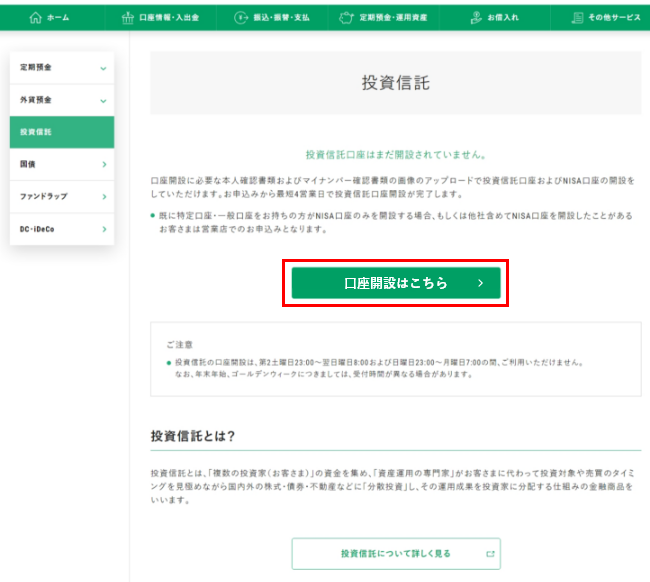Image resolution: width=650 pixels, height=582 pixels.
Task: Click the 口座情報・入出金 bank building icon
Action: pos(126,17)
